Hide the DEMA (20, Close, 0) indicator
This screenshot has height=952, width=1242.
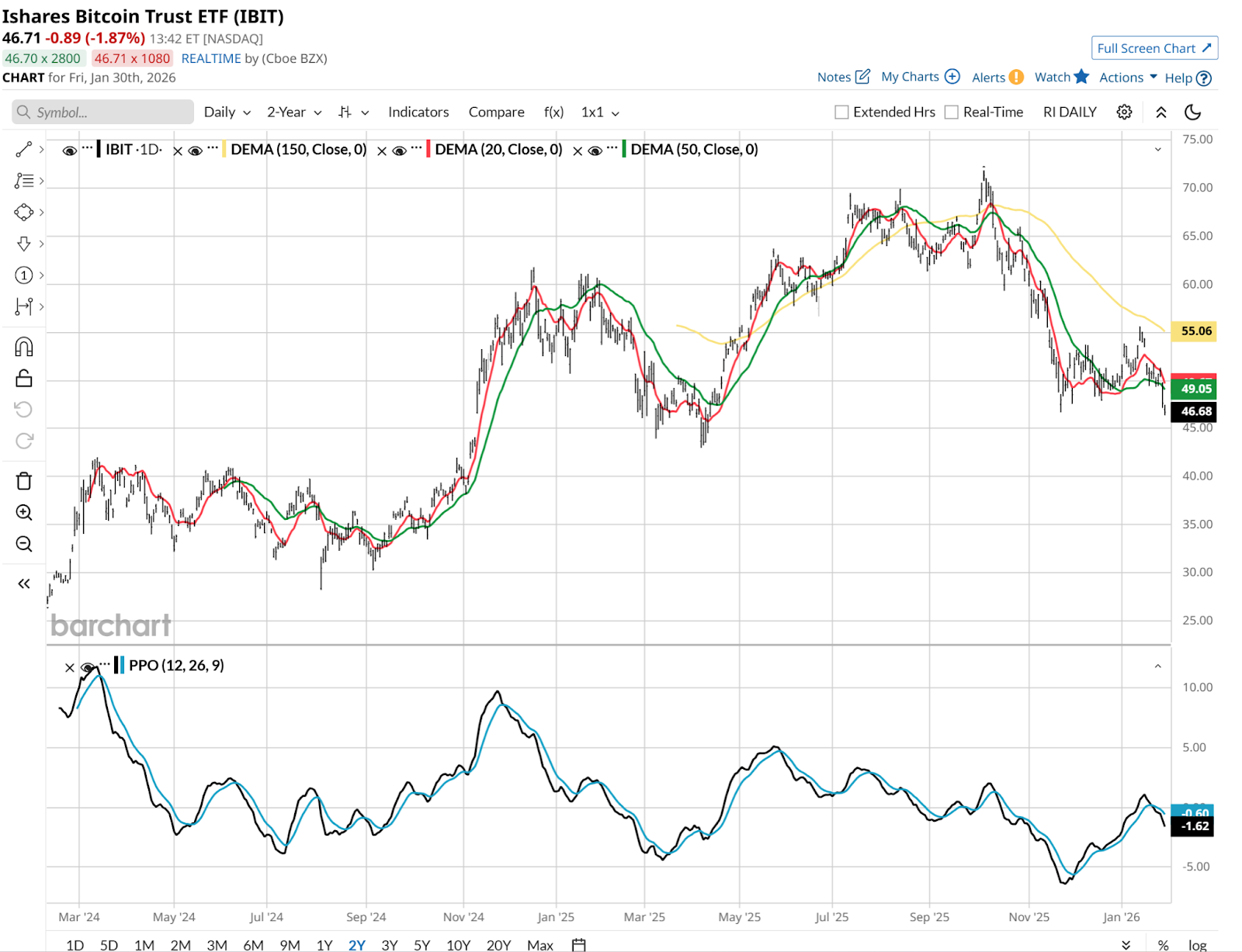[399, 151]
